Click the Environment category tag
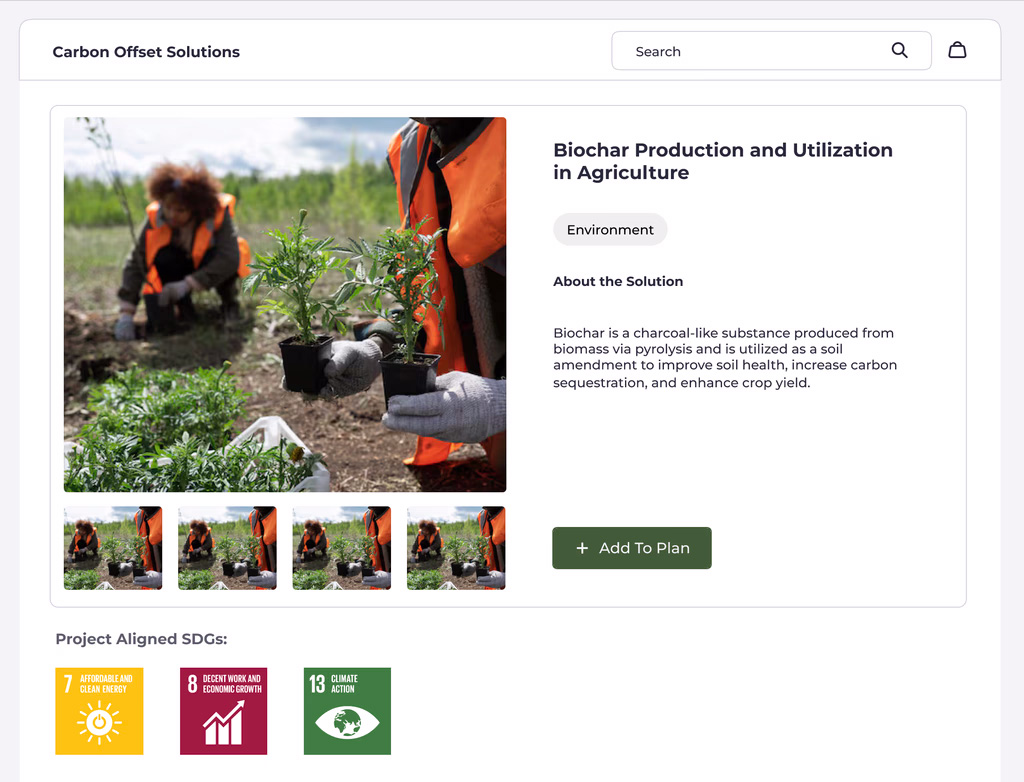The width and height of the screenshot is (1024, 782). (610, 230)
